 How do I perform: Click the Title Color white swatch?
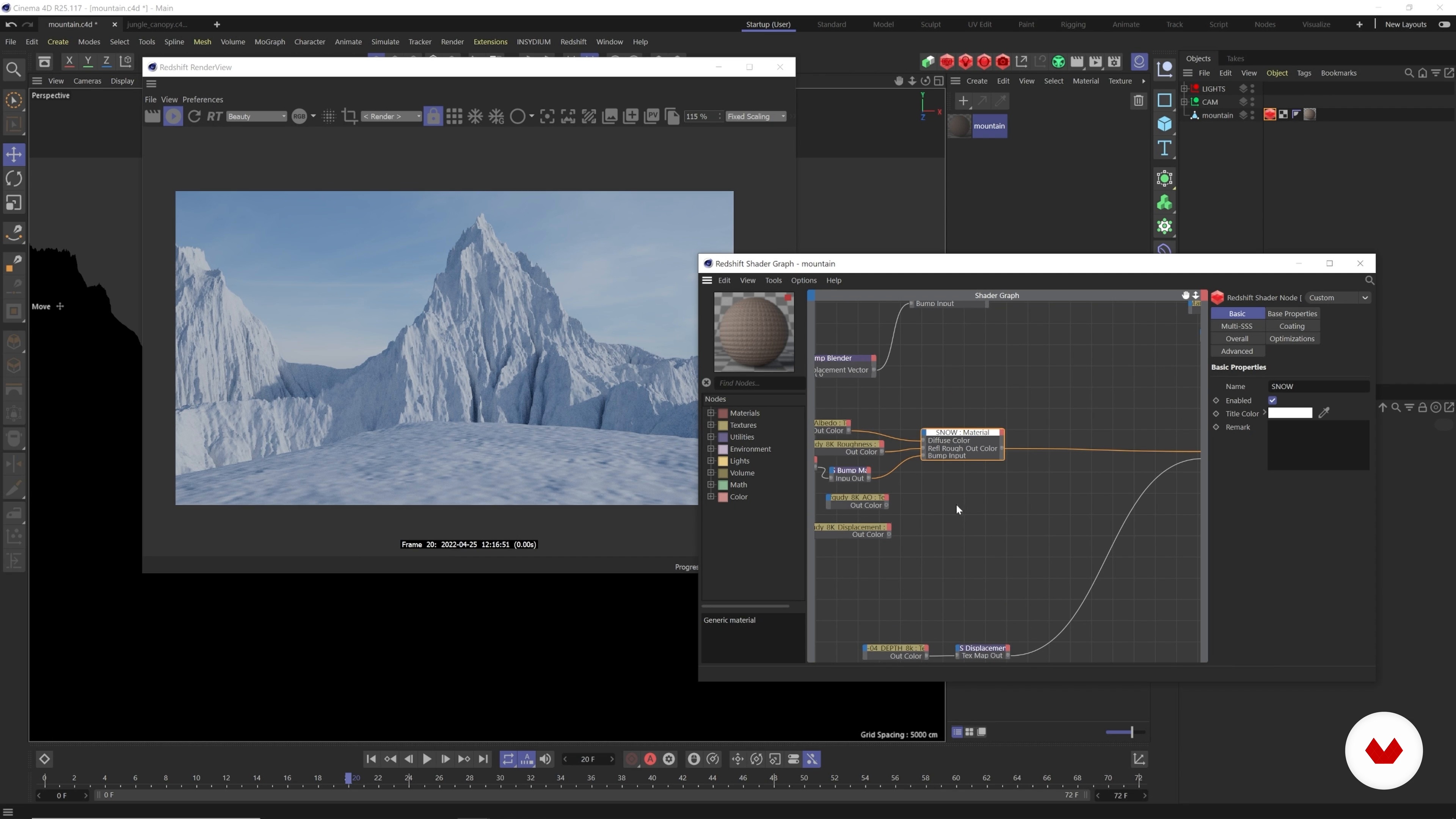click(1290, 413)
